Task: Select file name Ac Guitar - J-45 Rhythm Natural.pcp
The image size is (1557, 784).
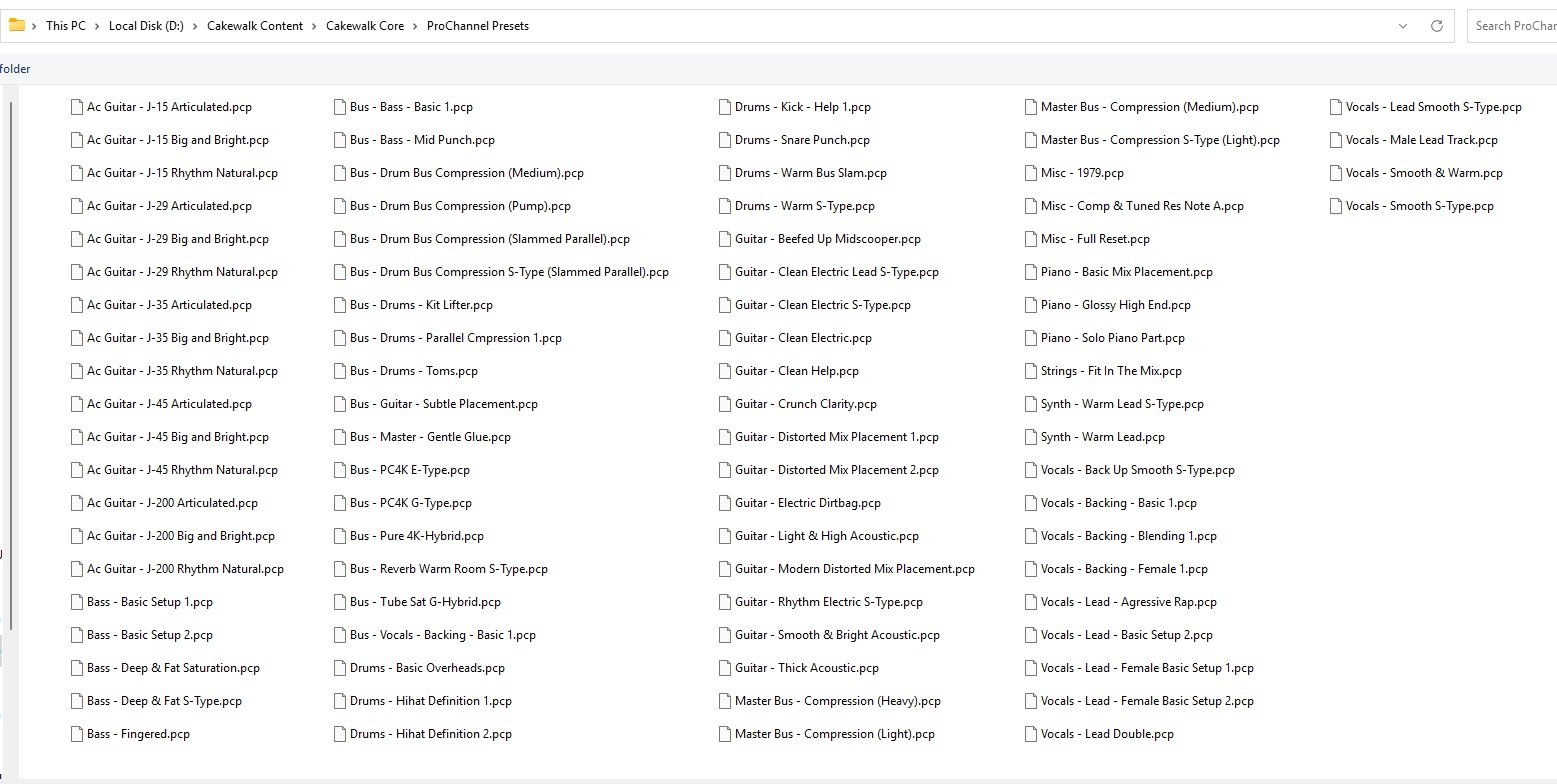Action: point(182,470)
